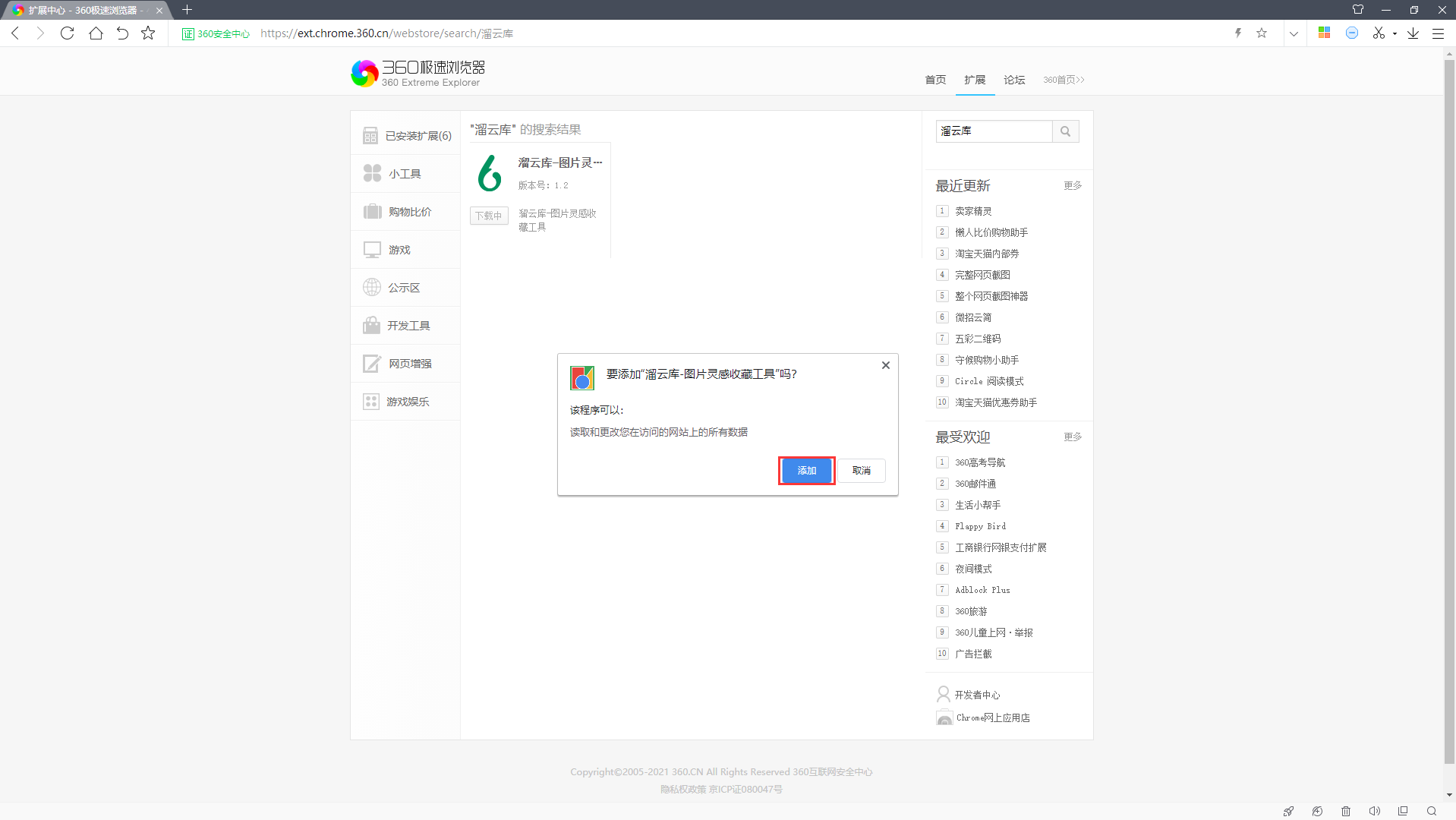Click the zoom magnifier in status bar
This screenshot has height=820, width=1456.
[1432, 811]
